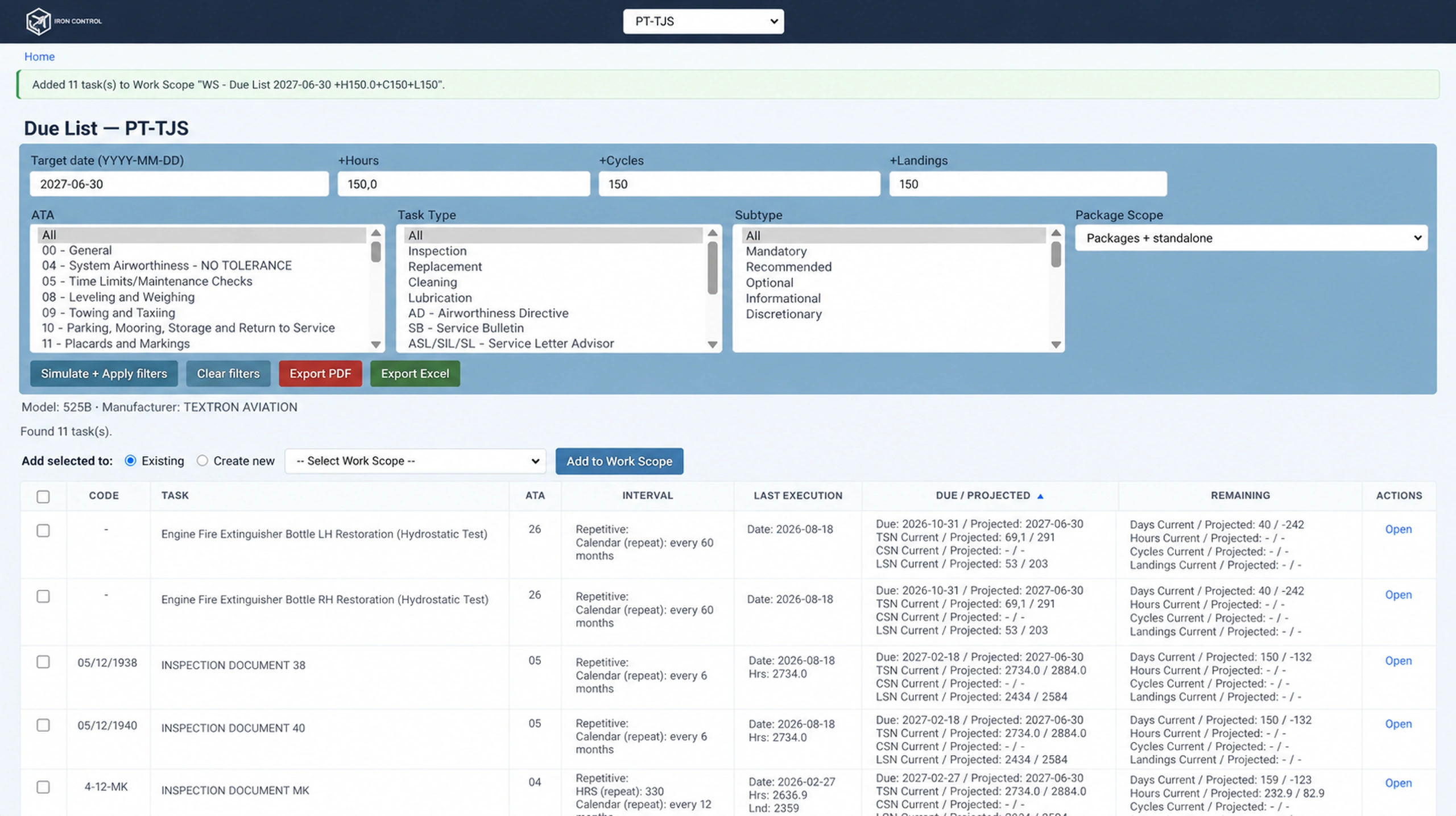
Task: Sort by the Due / Projected arrow
Action: [1040, 496]
